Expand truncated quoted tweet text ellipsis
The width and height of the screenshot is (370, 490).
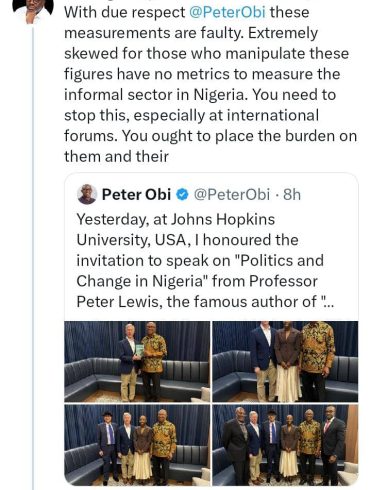[x=328, y=302]
